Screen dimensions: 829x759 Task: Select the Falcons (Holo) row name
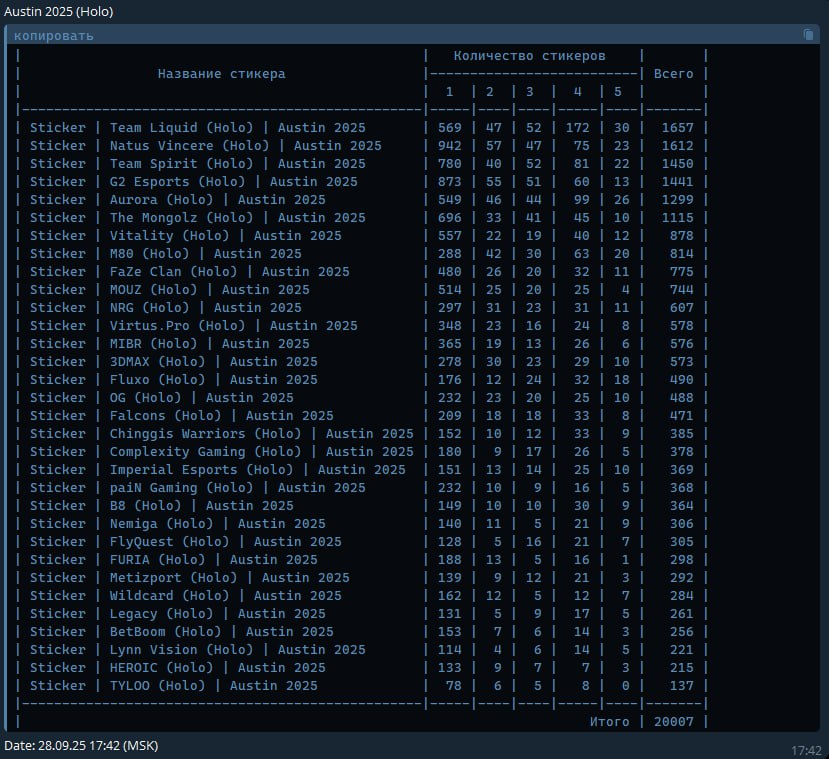pyautogui.click(x=181, y=415)
